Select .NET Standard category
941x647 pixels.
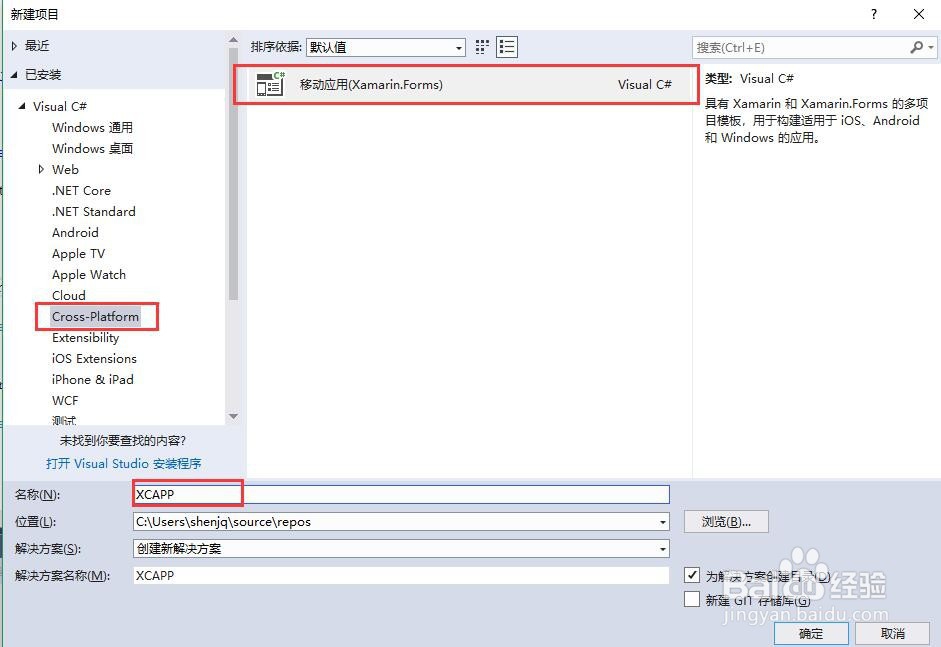coord(94,211)
